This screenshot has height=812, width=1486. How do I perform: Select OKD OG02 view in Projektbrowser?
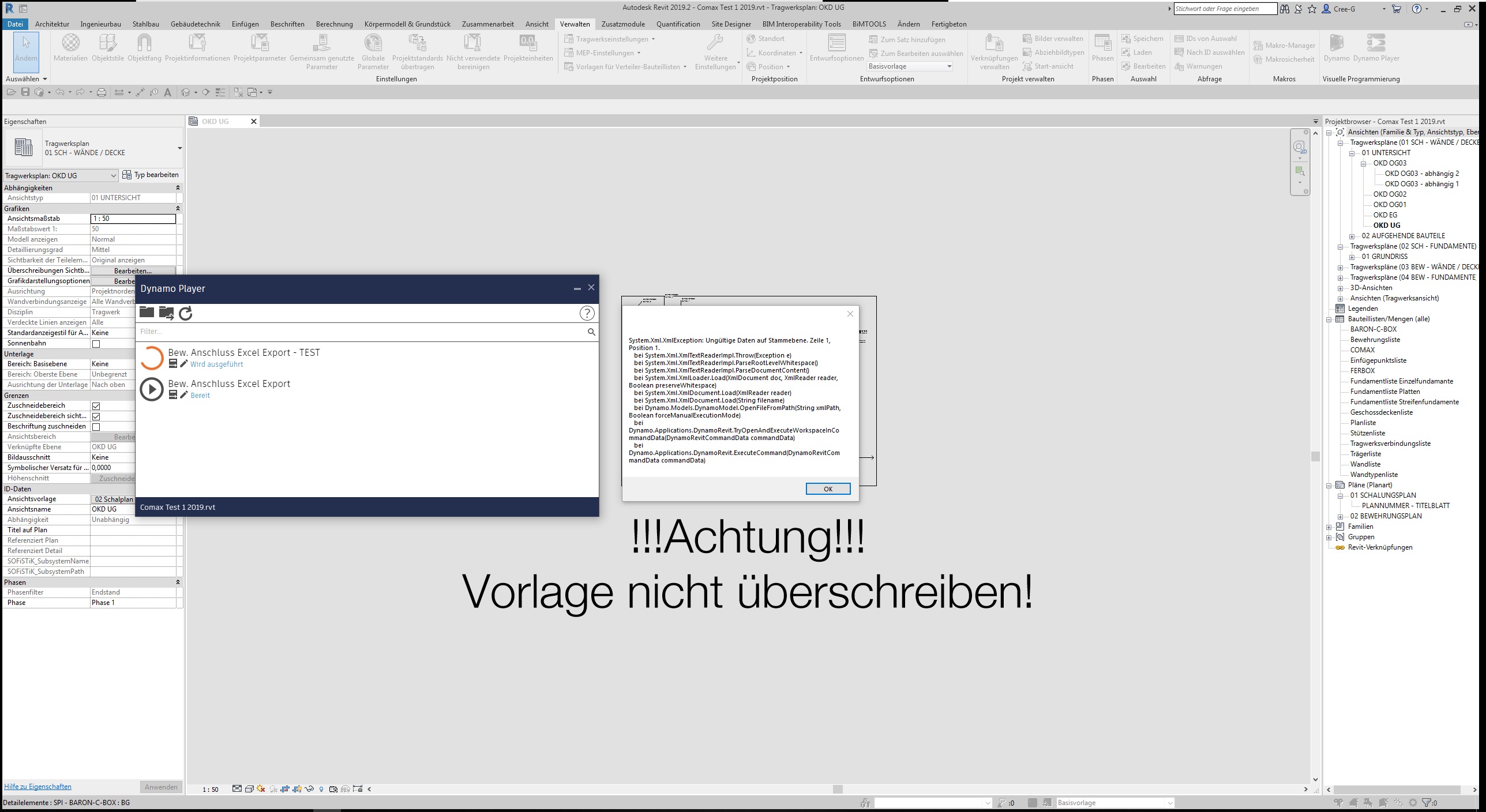pyautogui.click(x=1390, y=194)
